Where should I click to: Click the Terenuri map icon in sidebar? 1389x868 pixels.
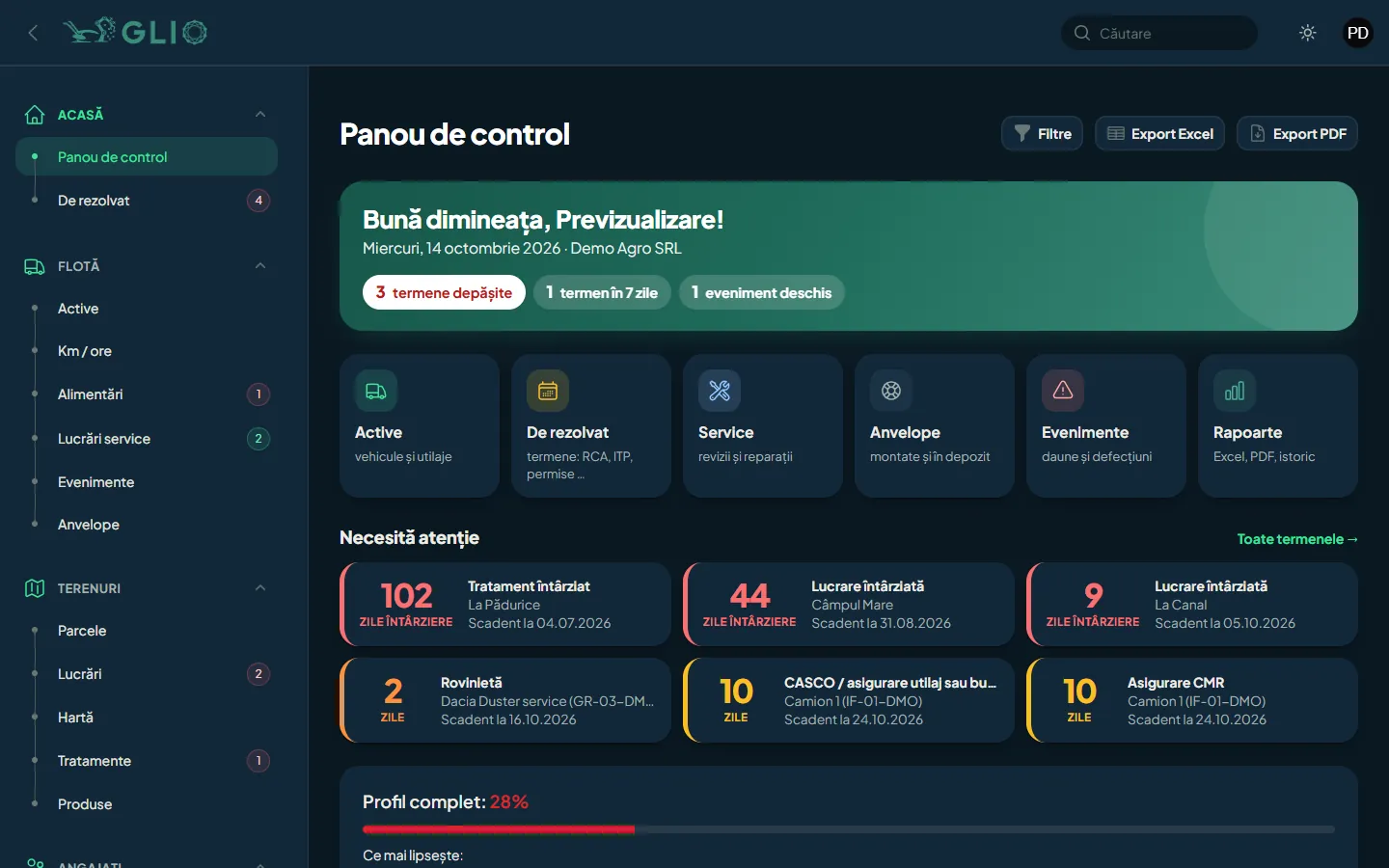35,588
